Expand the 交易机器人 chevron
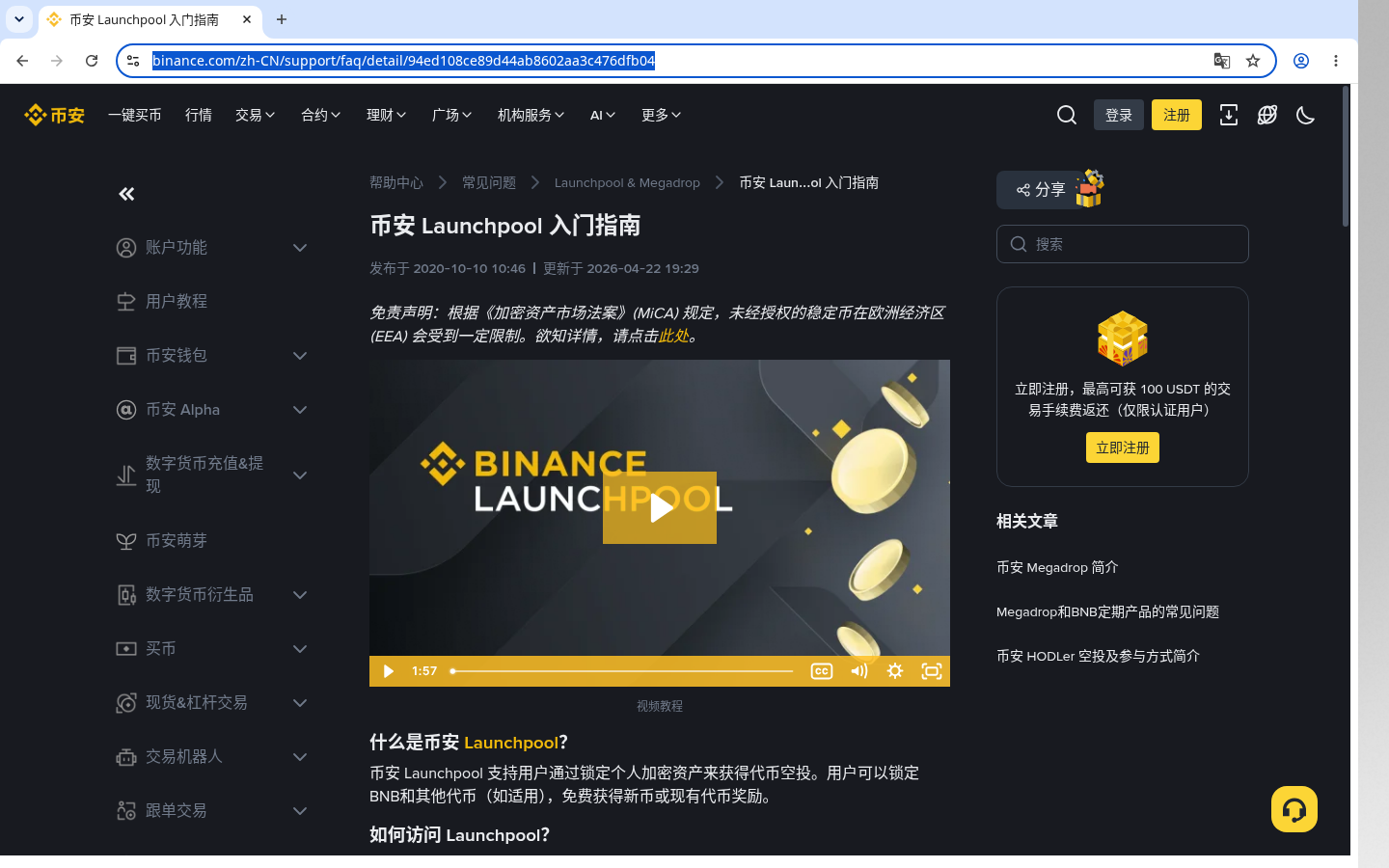Image resolution: width=1389 pixels, height=868 pixels. coord(300,757)
